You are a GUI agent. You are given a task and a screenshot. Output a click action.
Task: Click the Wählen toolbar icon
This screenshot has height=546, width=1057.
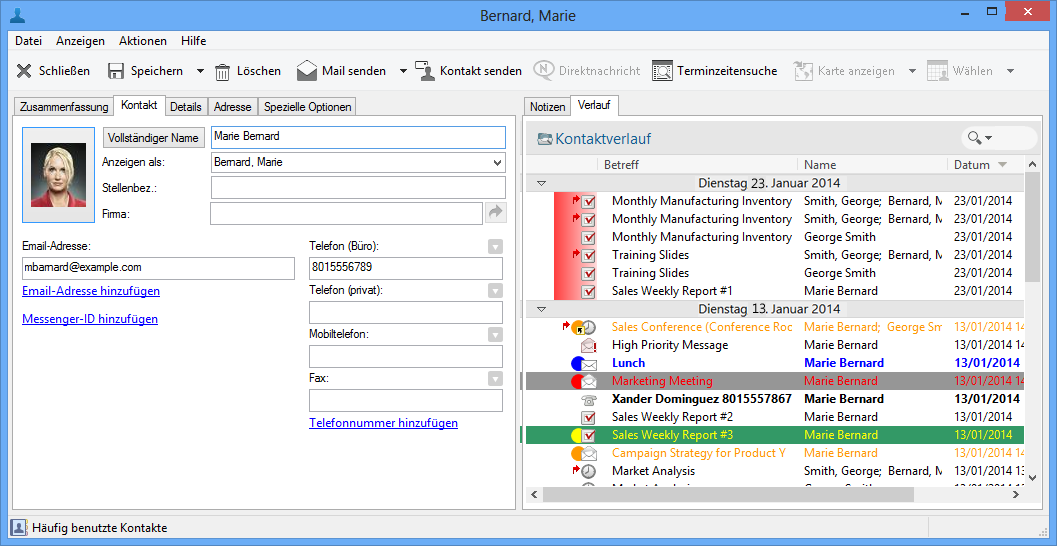pos(937,71)
